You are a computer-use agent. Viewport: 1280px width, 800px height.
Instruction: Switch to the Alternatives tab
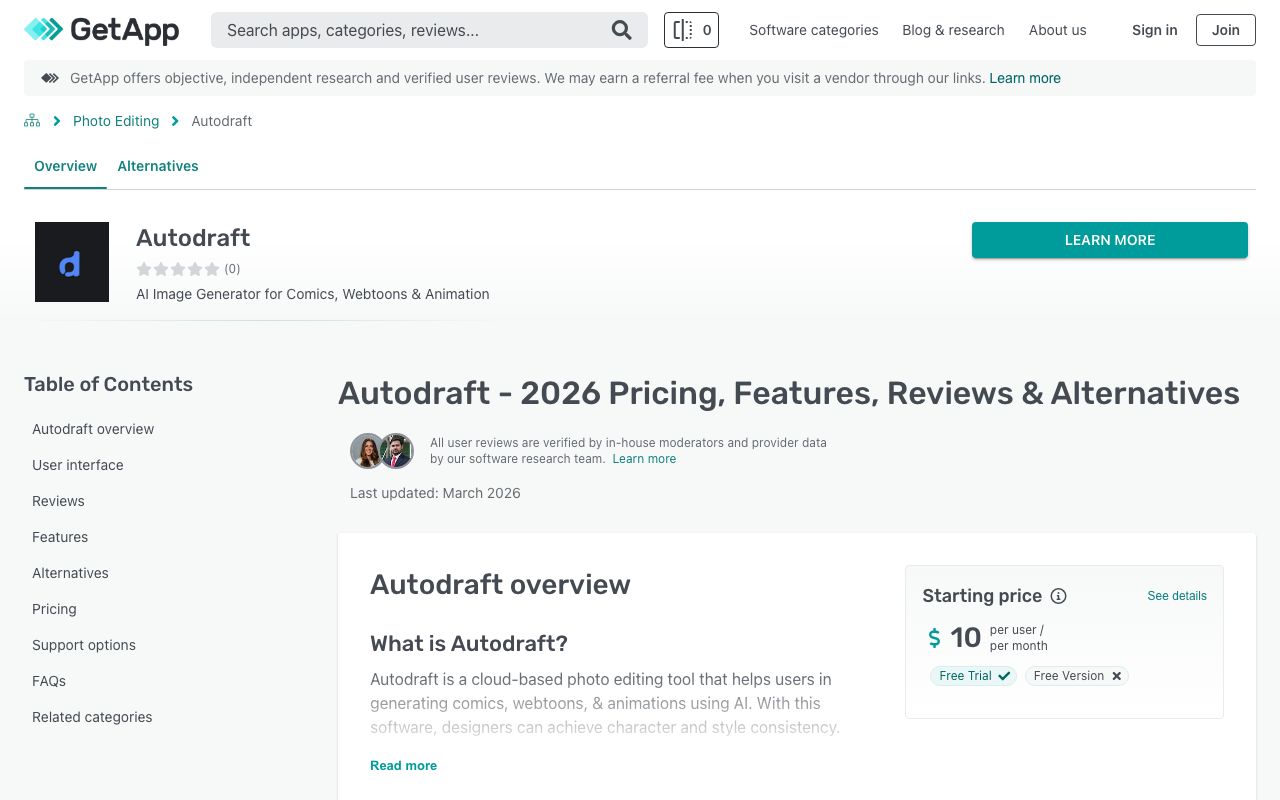click(x=158, y=166)
